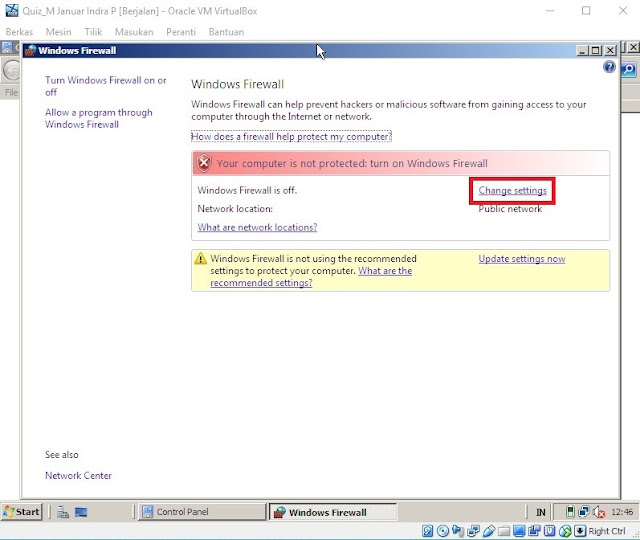Viewport: 640px width, 540px height.
Task: Open the Bantuan menu
Action: 226,32
